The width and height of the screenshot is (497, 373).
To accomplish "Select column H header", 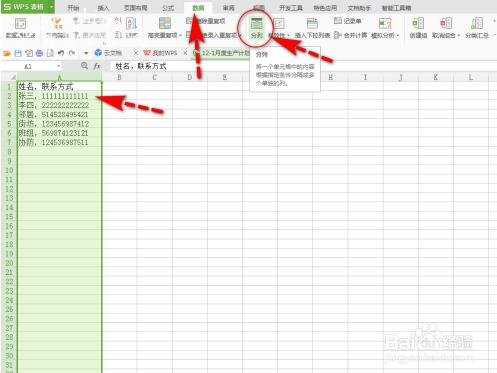I will tap(330, 77).
